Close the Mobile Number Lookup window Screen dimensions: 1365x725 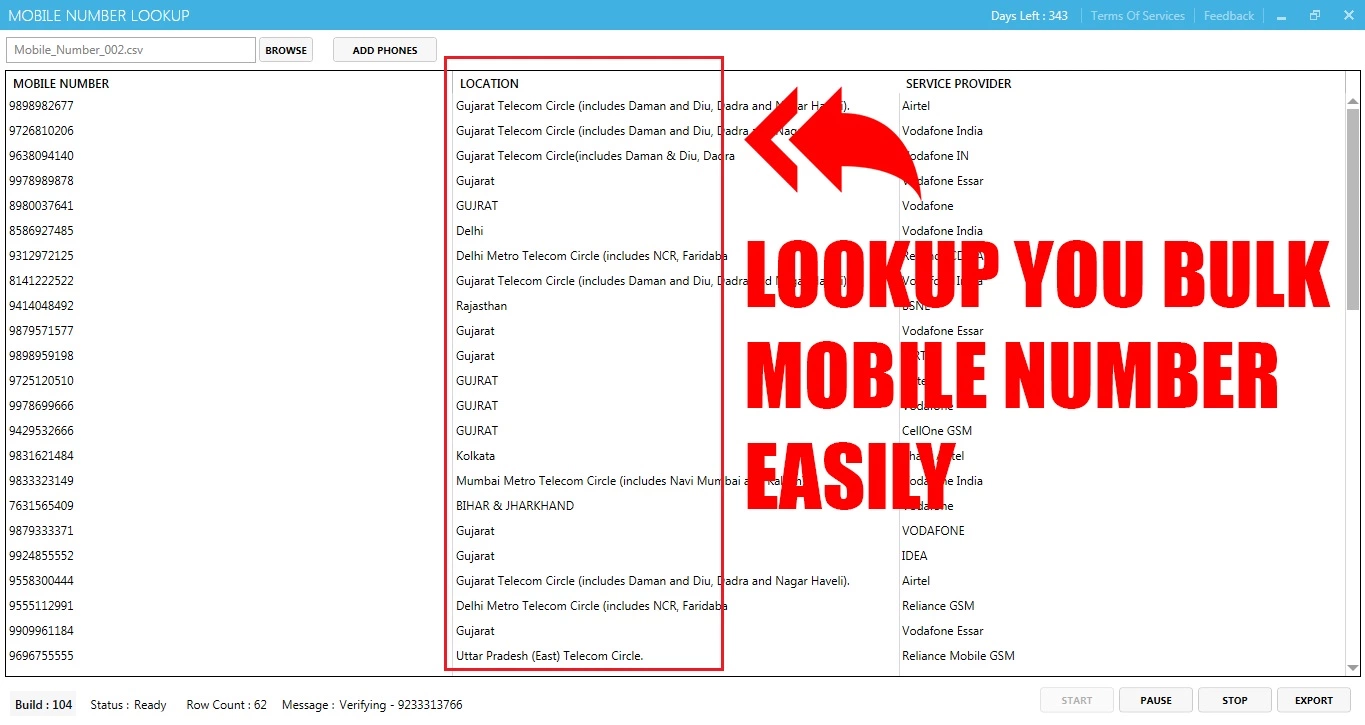coord(1347,16)
